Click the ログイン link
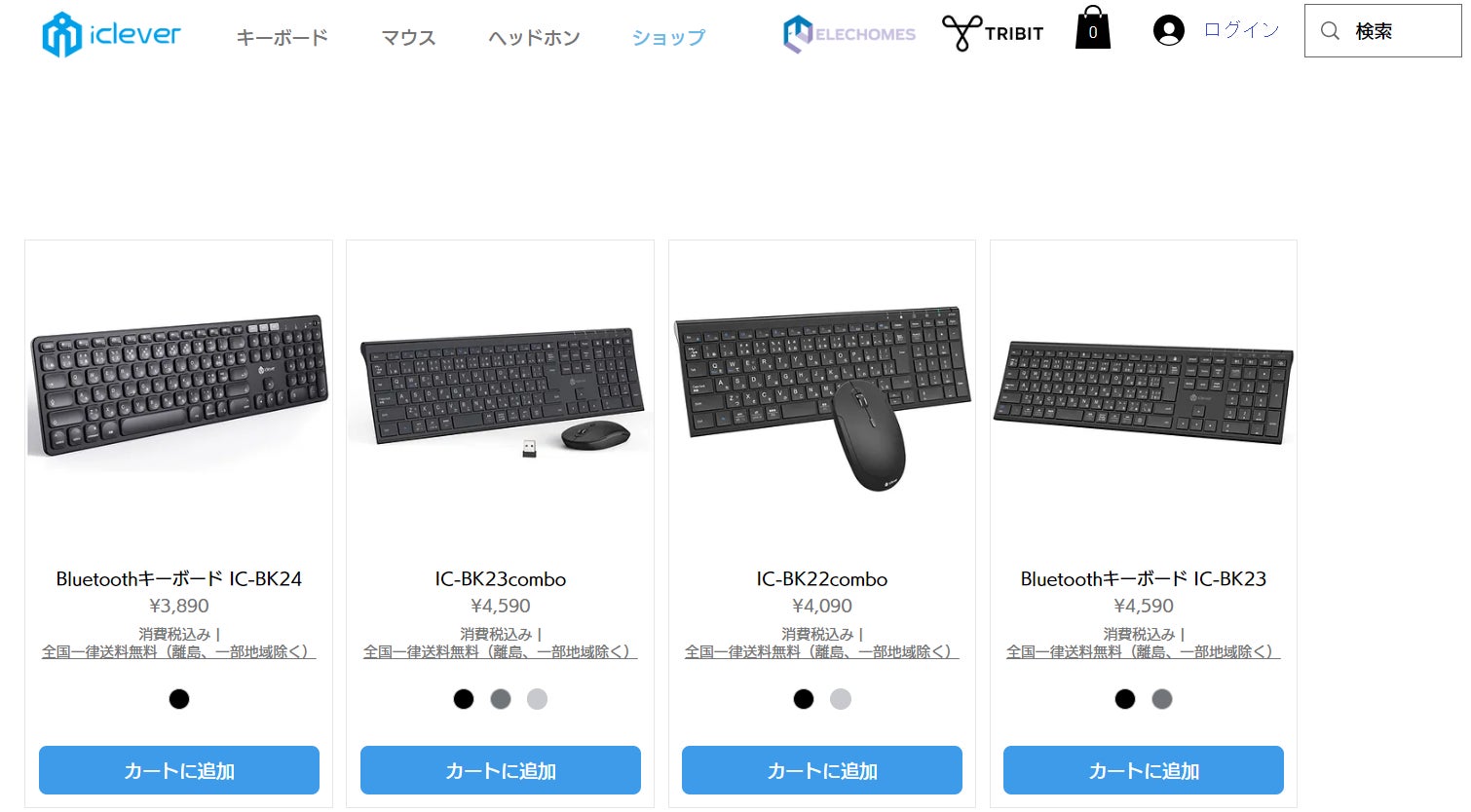 coord(1241,30)
